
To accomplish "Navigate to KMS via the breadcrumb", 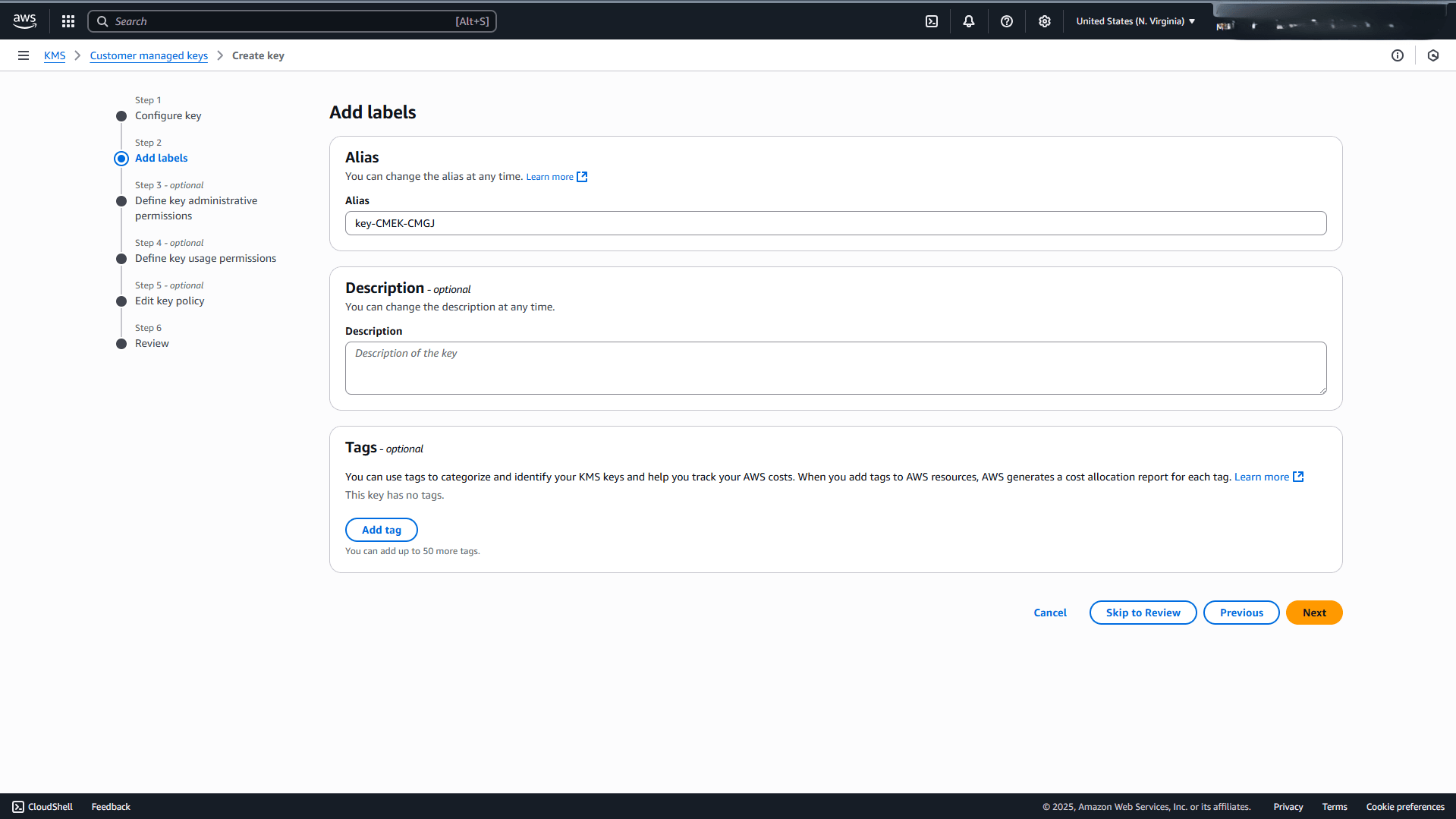I will 54,55.
